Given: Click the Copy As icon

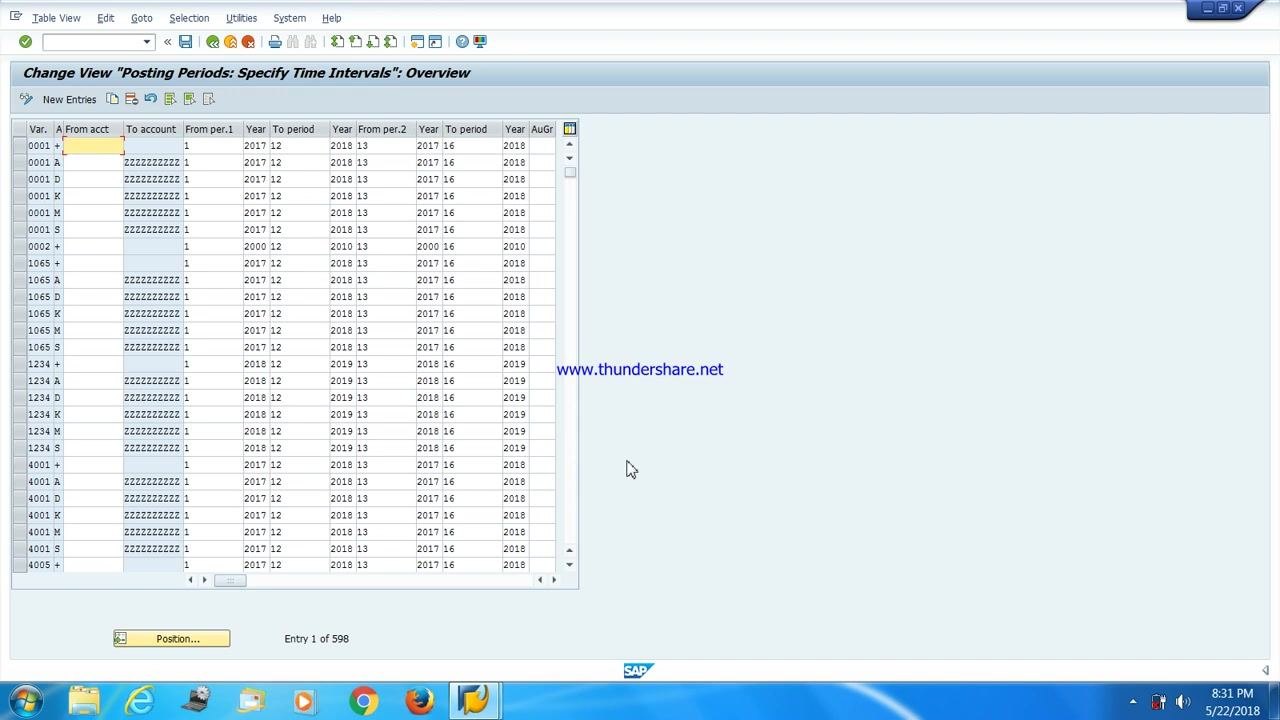Looking at the screenshot, I should pos(112,99).
